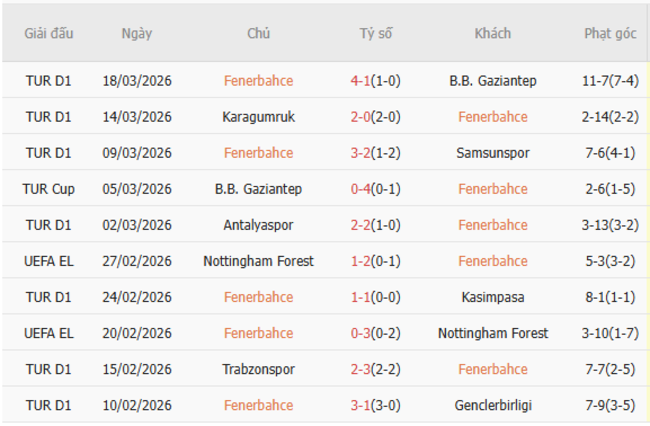This screenshot has width=650, height=426.
Task: Click the Trabzonspor team name
Action: (258, 369)
